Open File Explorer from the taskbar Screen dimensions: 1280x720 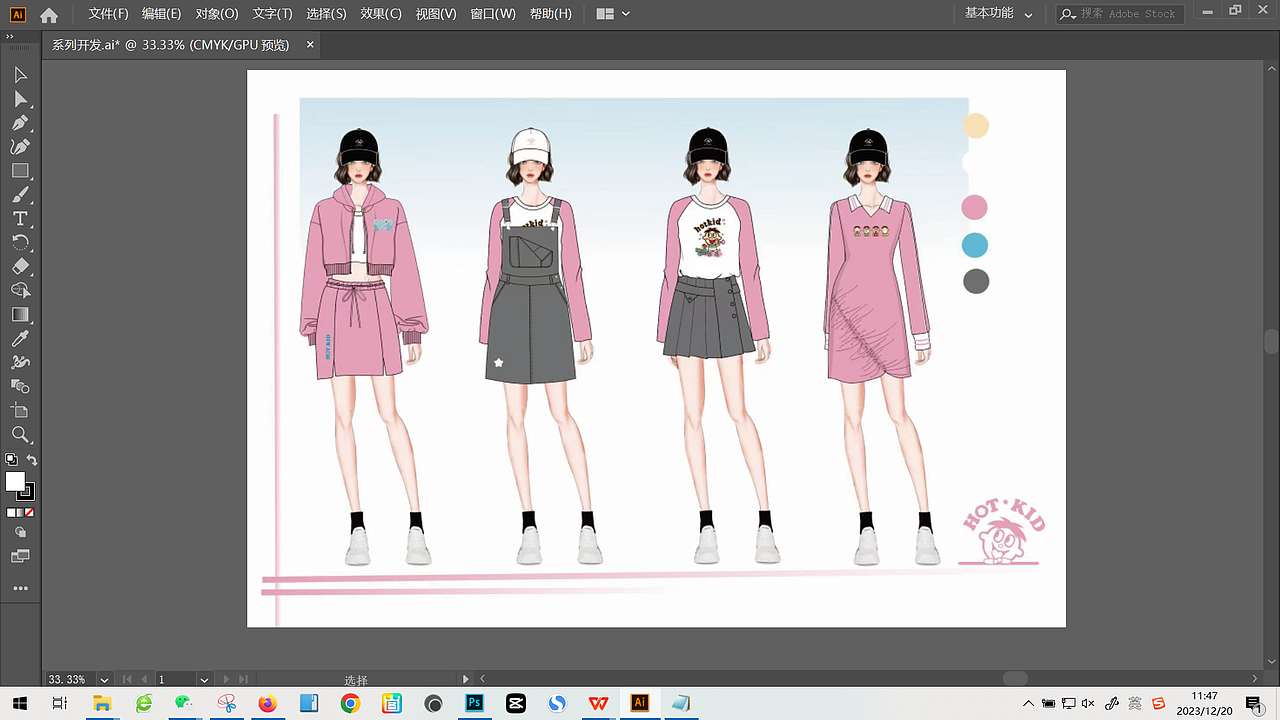[102, 703]
